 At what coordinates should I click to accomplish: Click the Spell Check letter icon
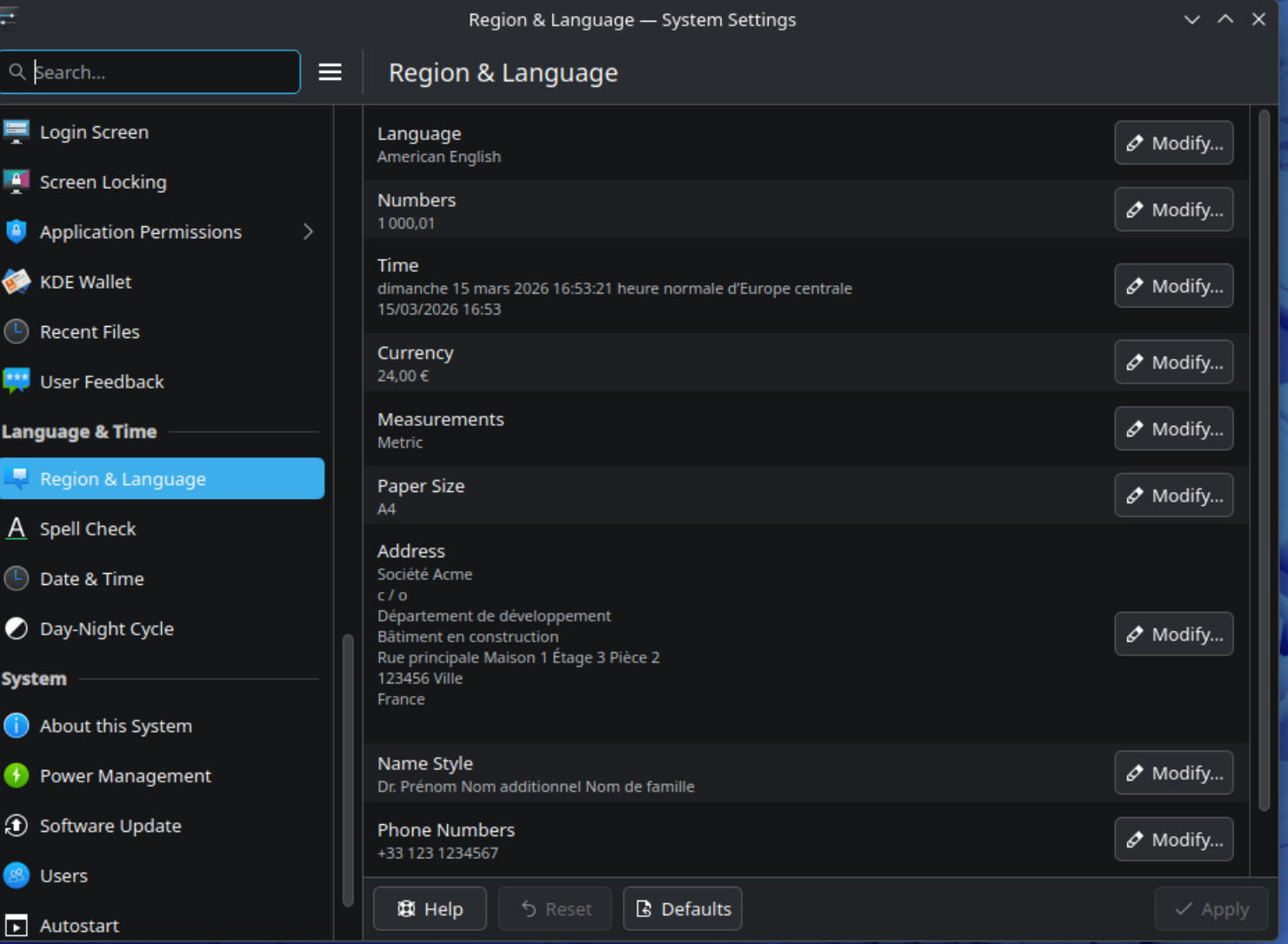[17, 529]
